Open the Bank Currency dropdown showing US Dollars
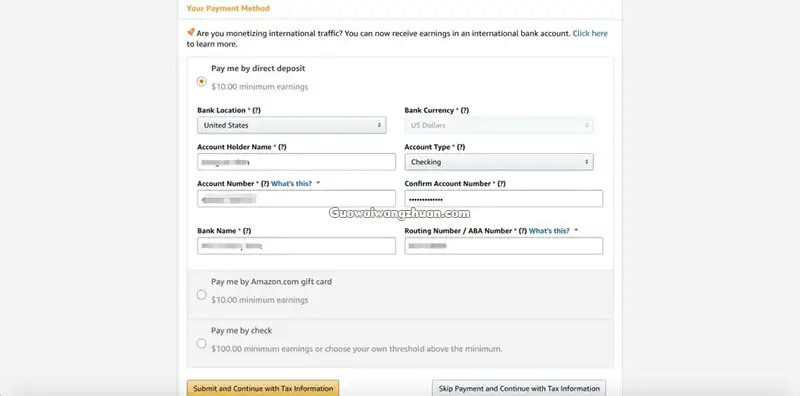800x396 pixels. coord(499,125)
